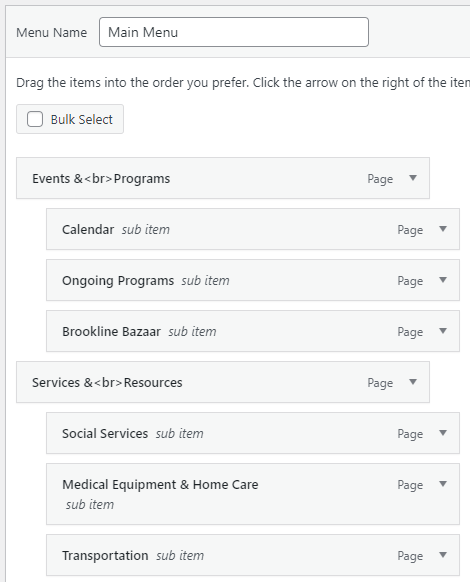Image resolution: width=470 pixels, height=582 pixels.
Task: Select the Brookline Bazaar sub item
Action: click(x=253, y=331)
